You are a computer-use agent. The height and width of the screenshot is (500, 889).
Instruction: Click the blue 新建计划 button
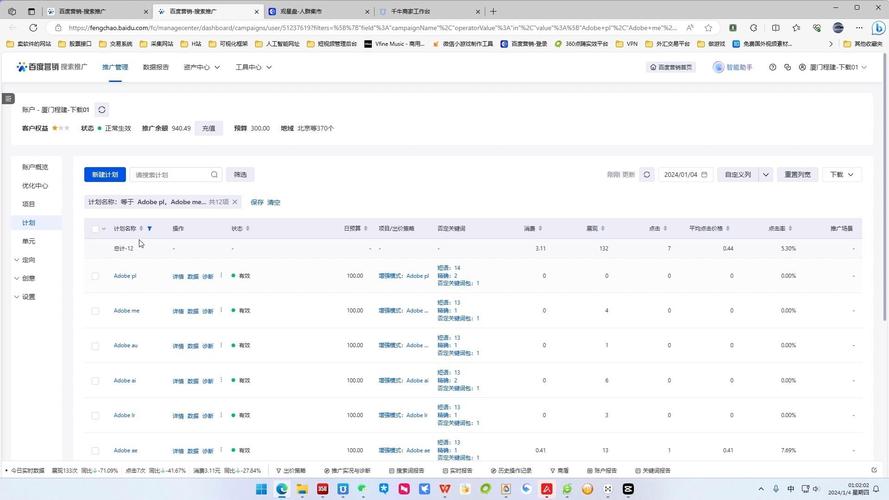pos(105,175)
